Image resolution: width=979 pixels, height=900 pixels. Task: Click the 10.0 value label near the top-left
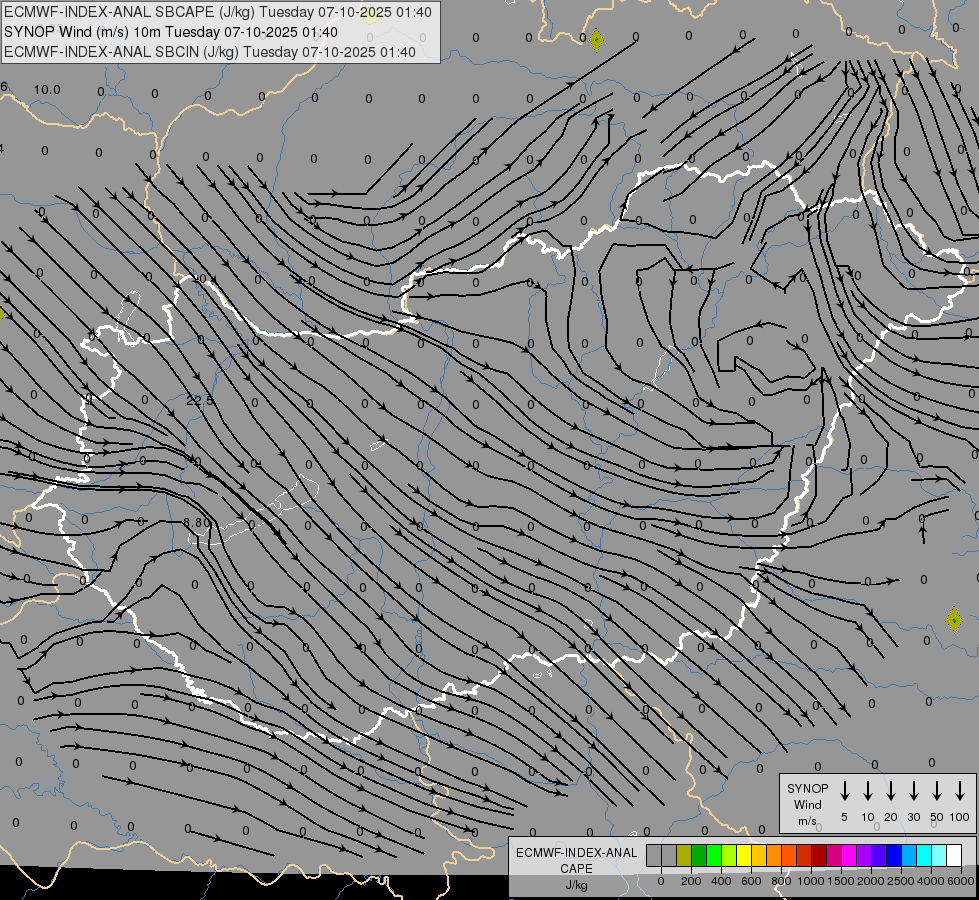coord(47,90)
